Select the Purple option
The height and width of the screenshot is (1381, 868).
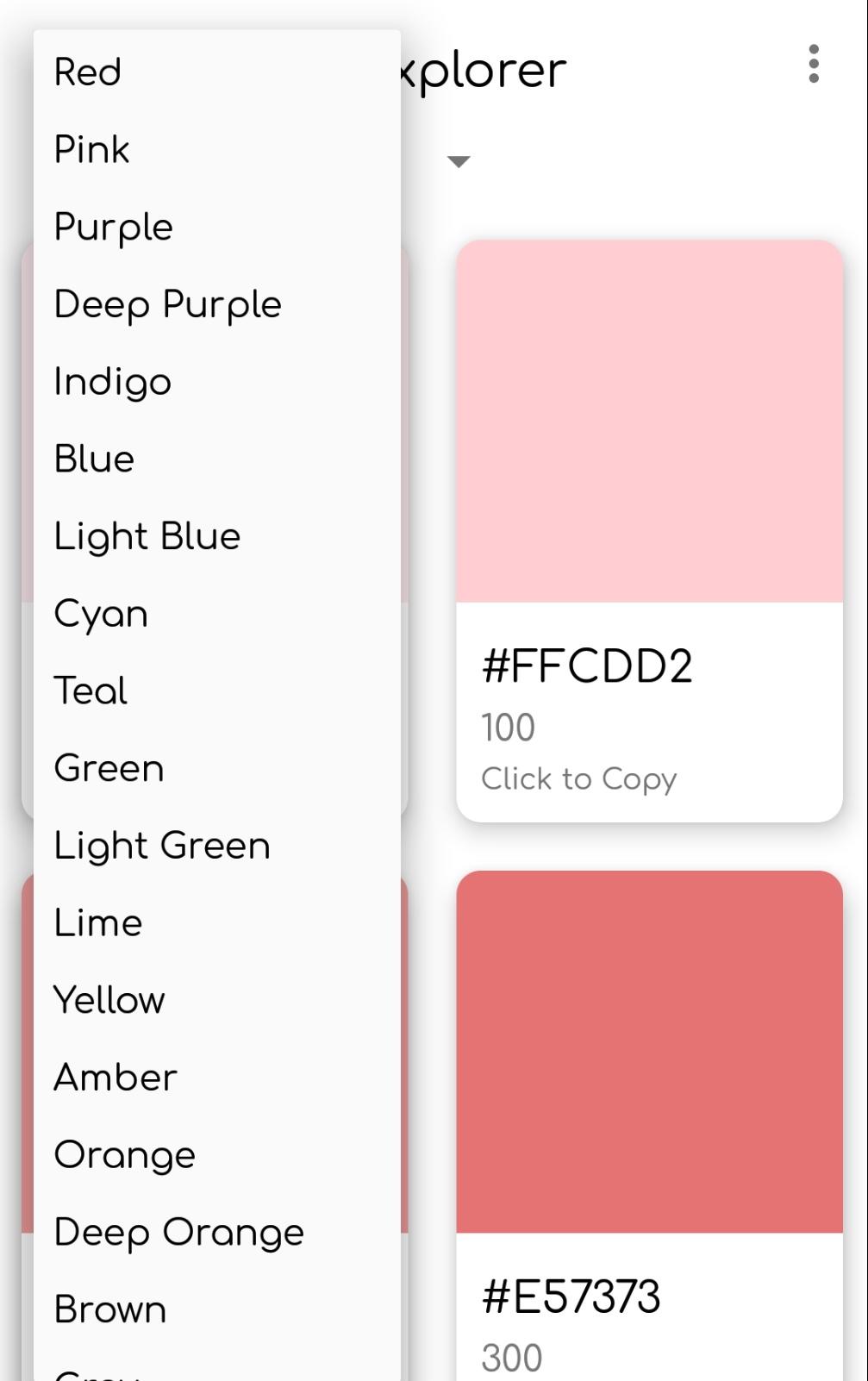click(114, 228)
